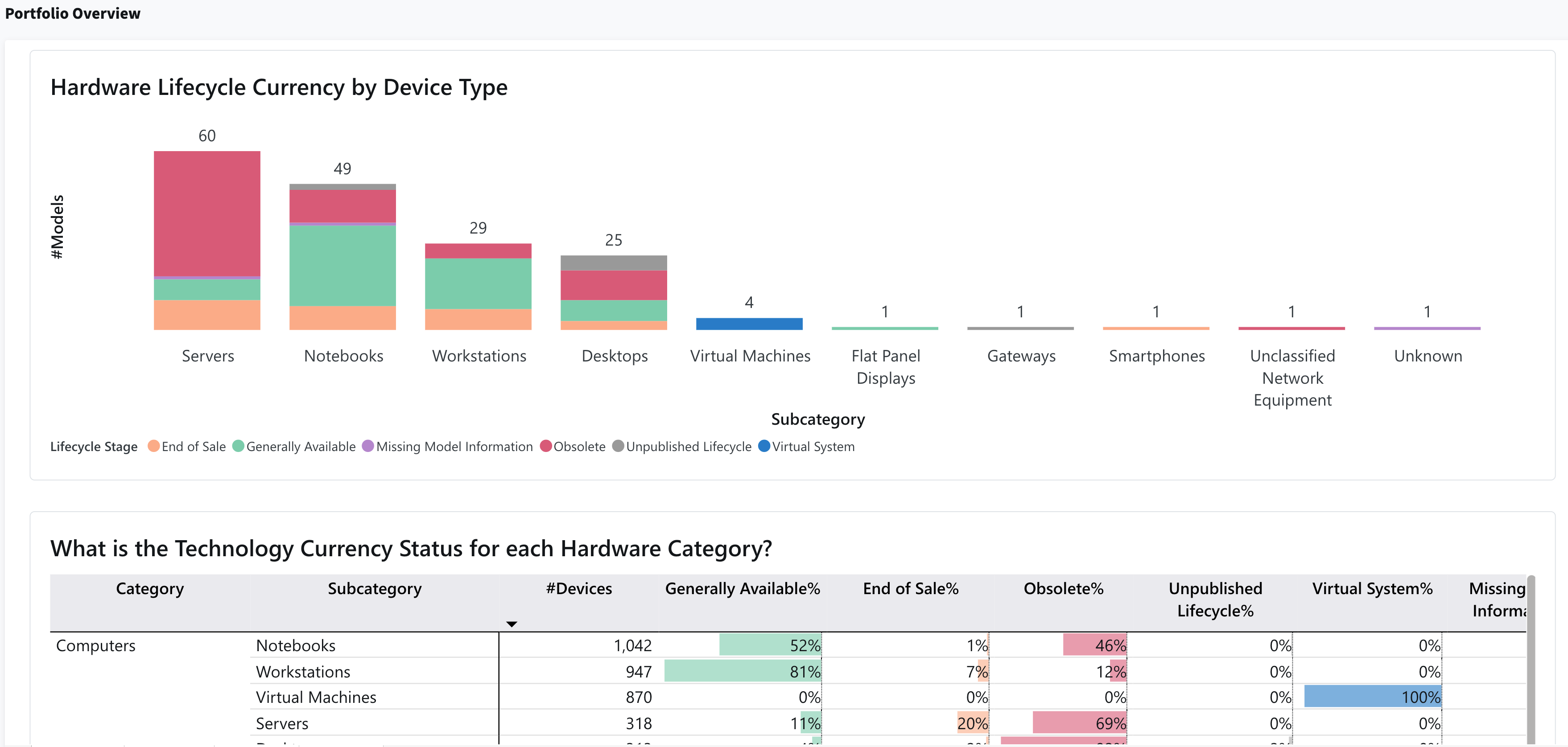Click the Computers category cell
The image size is (1568, 747).
pyautogui.click(x=95, y=645)
